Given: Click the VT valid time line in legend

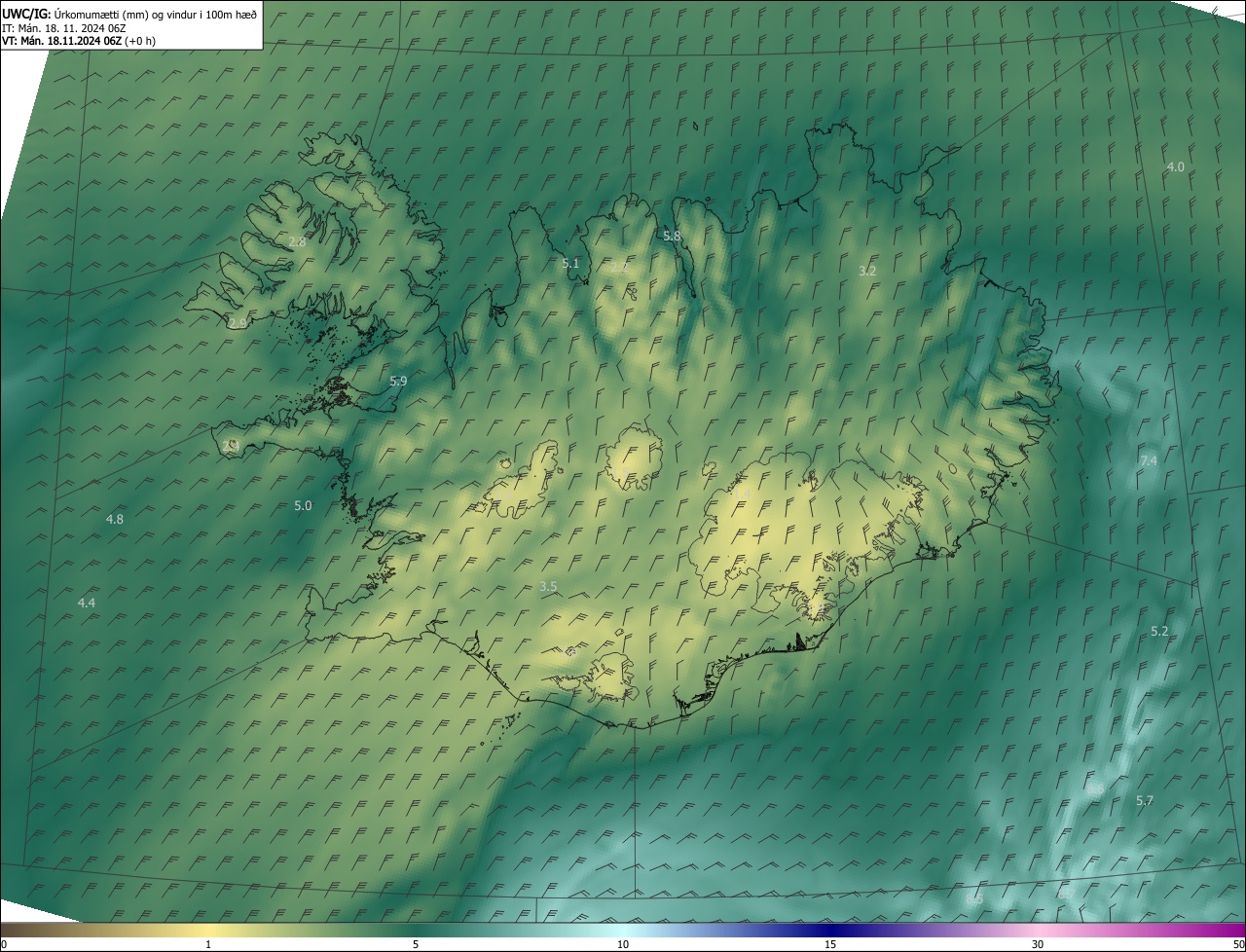Looking at the screenshot, I should pos(80,41).
